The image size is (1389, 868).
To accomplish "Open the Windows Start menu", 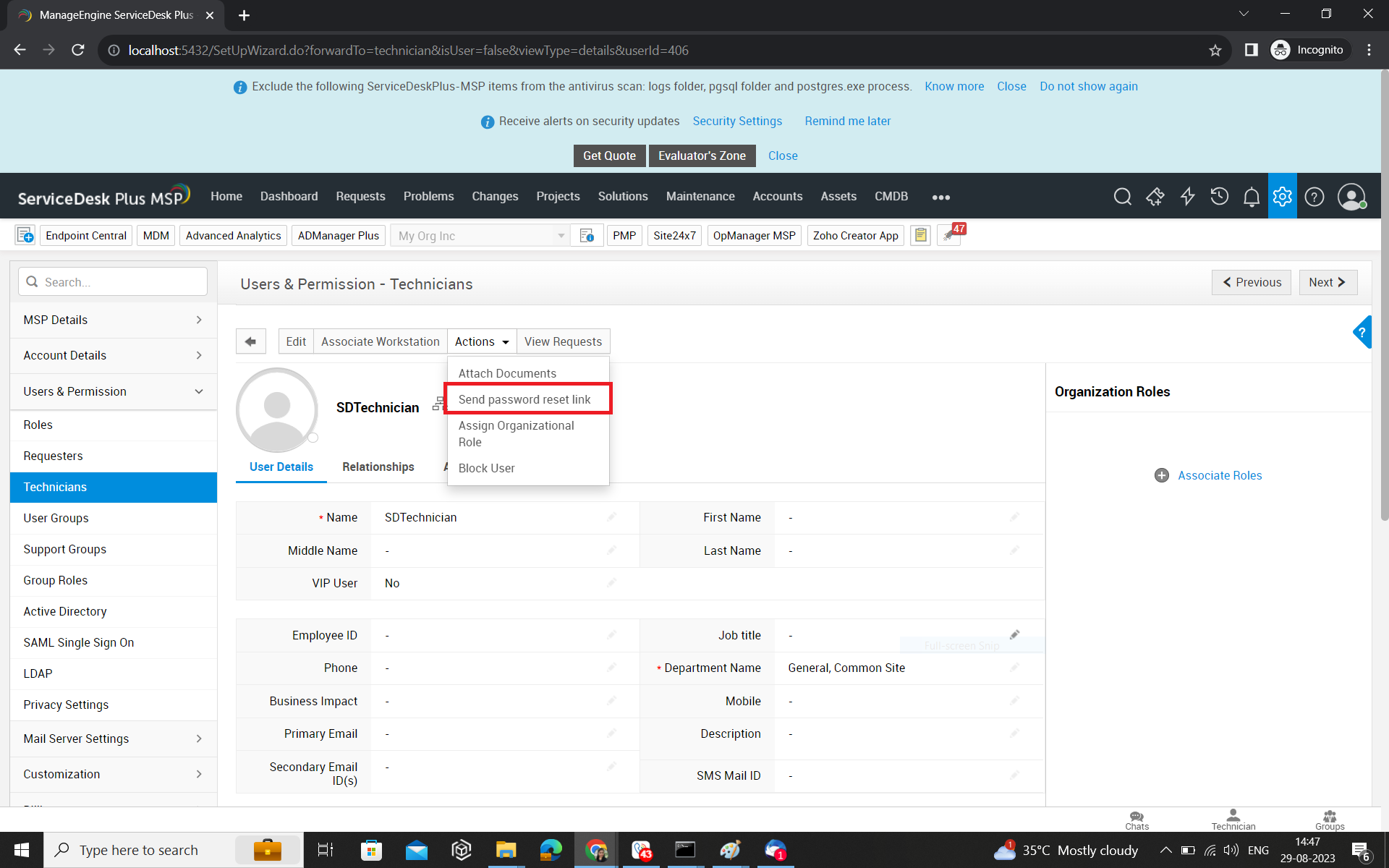I will pyautogui.click(x=22, y=850).
